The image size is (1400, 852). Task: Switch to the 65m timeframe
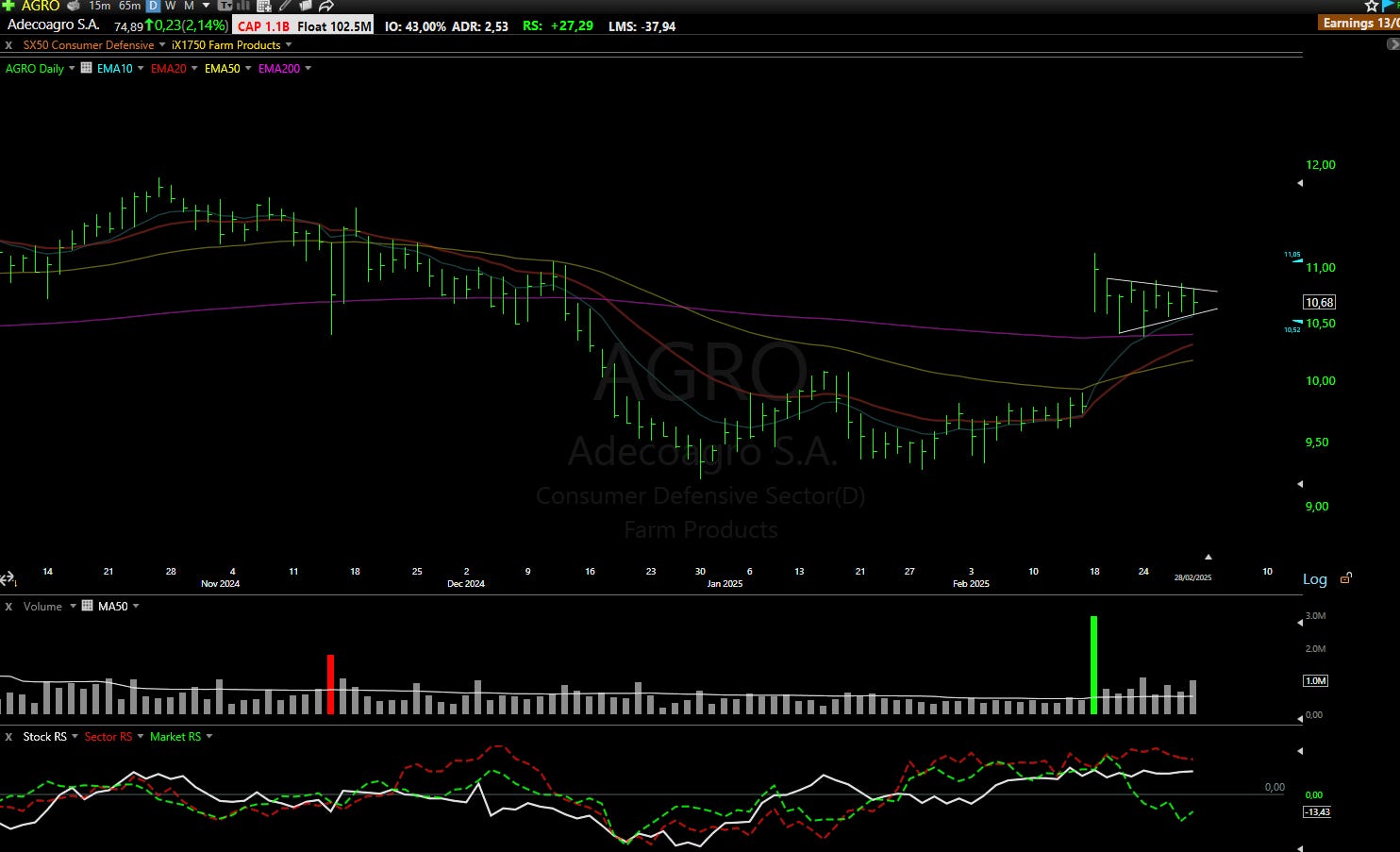click(x=129, y=6)
